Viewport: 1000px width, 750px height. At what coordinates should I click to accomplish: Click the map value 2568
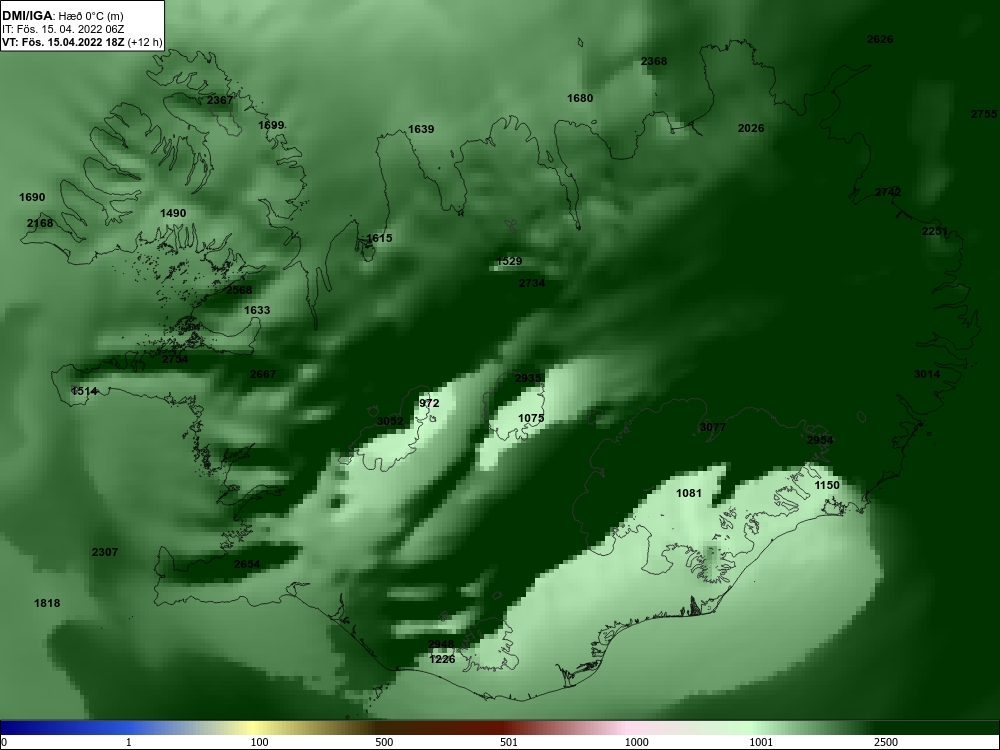[239, 290]
